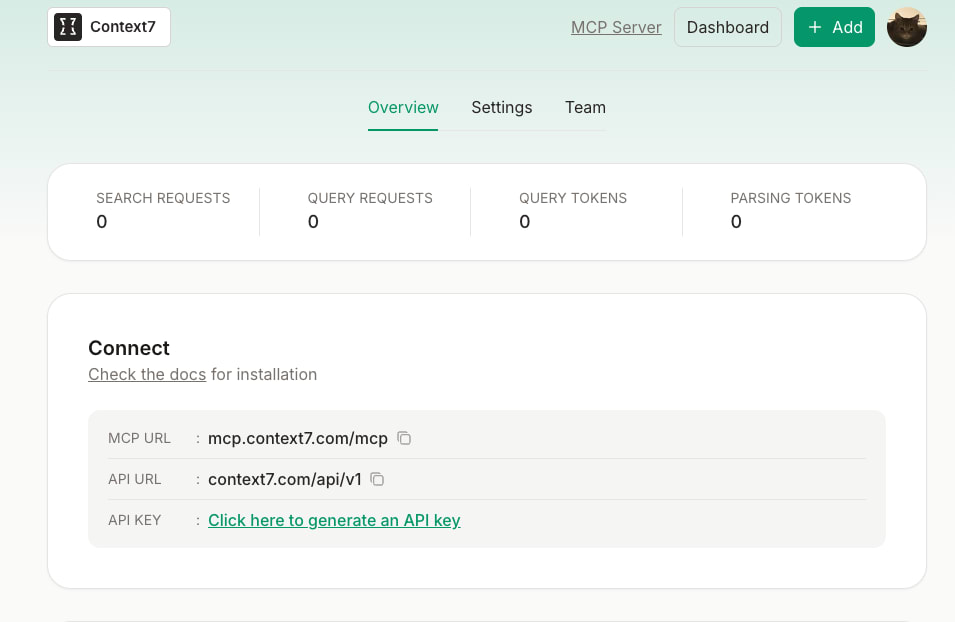The image size is (955, 622).
Task: Switch to the Overview tab
Action: pyautogui.click(x=403, y=107)
